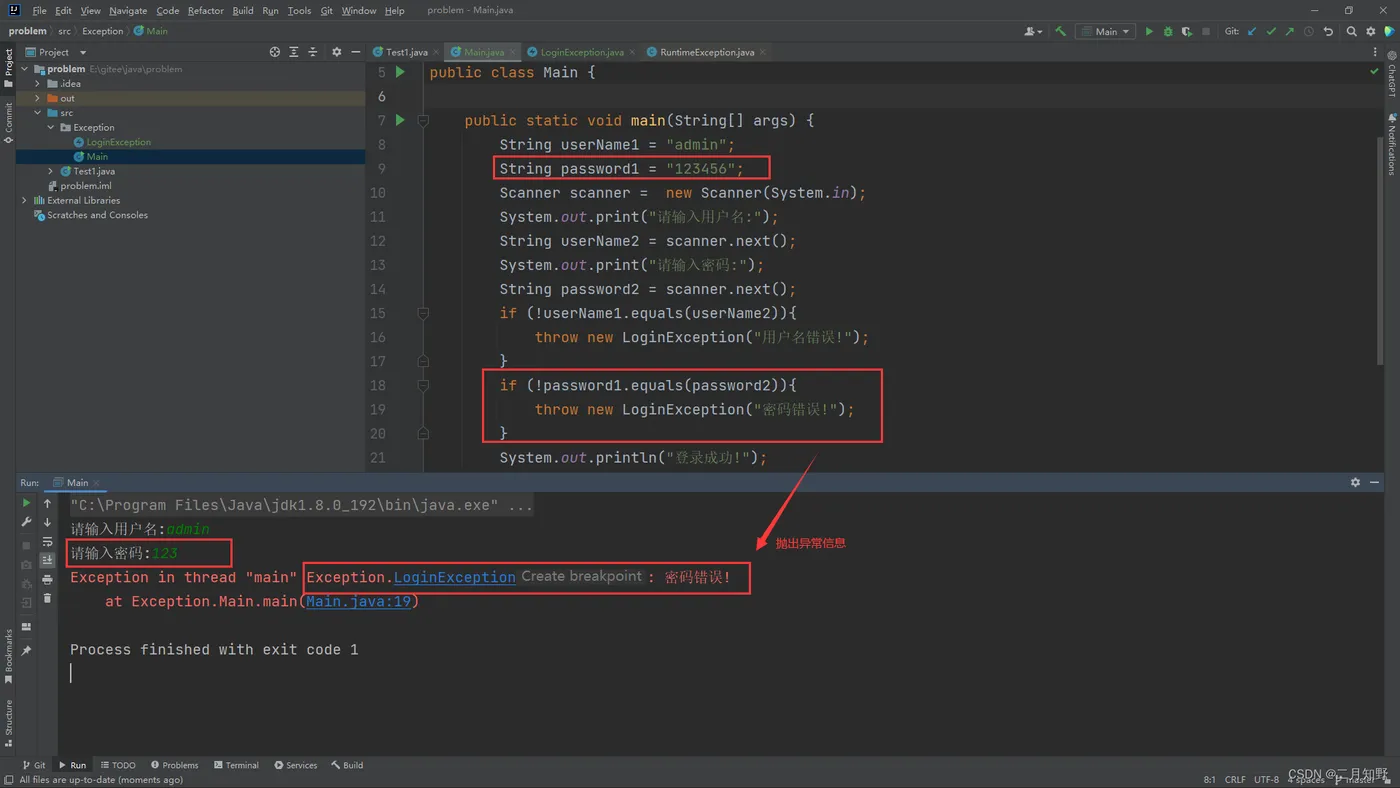1400x788 pixels.
Task: Click the Select Opened File target icon
Action: coord(275,52)
